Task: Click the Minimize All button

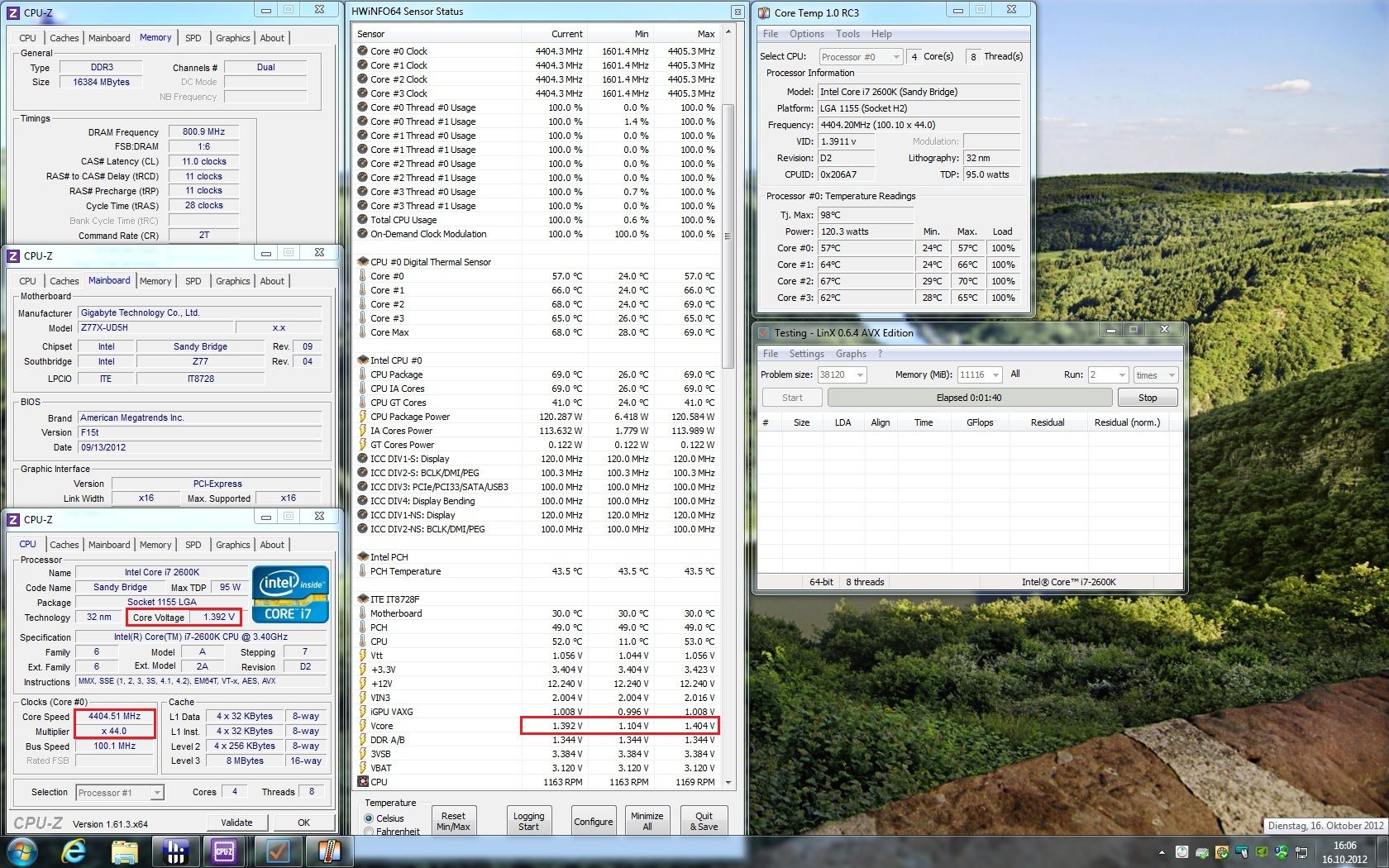Action: (647, 821)
